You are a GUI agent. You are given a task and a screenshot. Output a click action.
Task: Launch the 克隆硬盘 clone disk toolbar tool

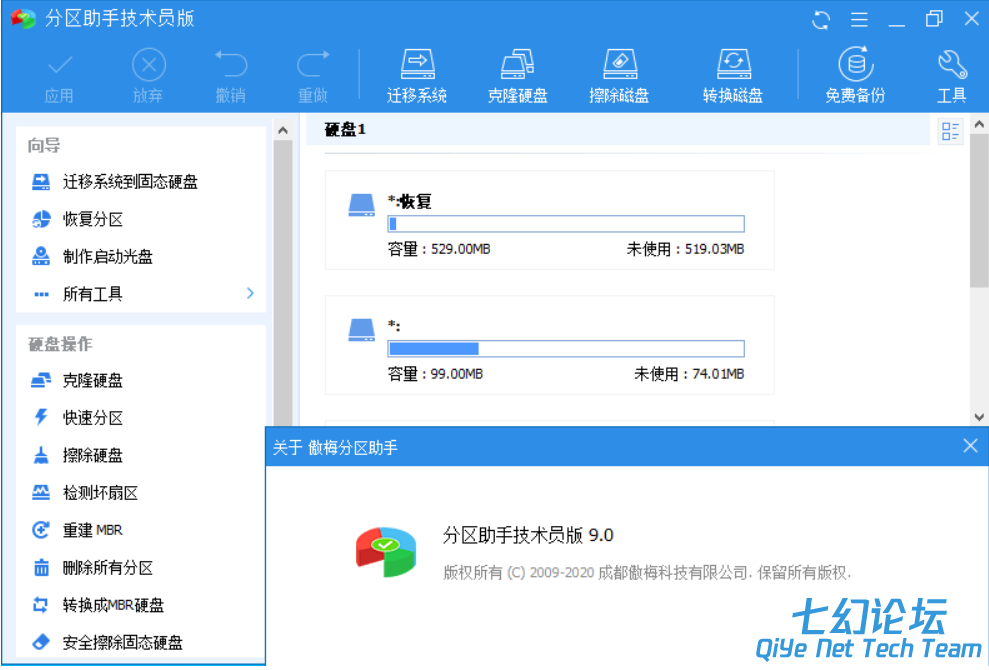518,76
